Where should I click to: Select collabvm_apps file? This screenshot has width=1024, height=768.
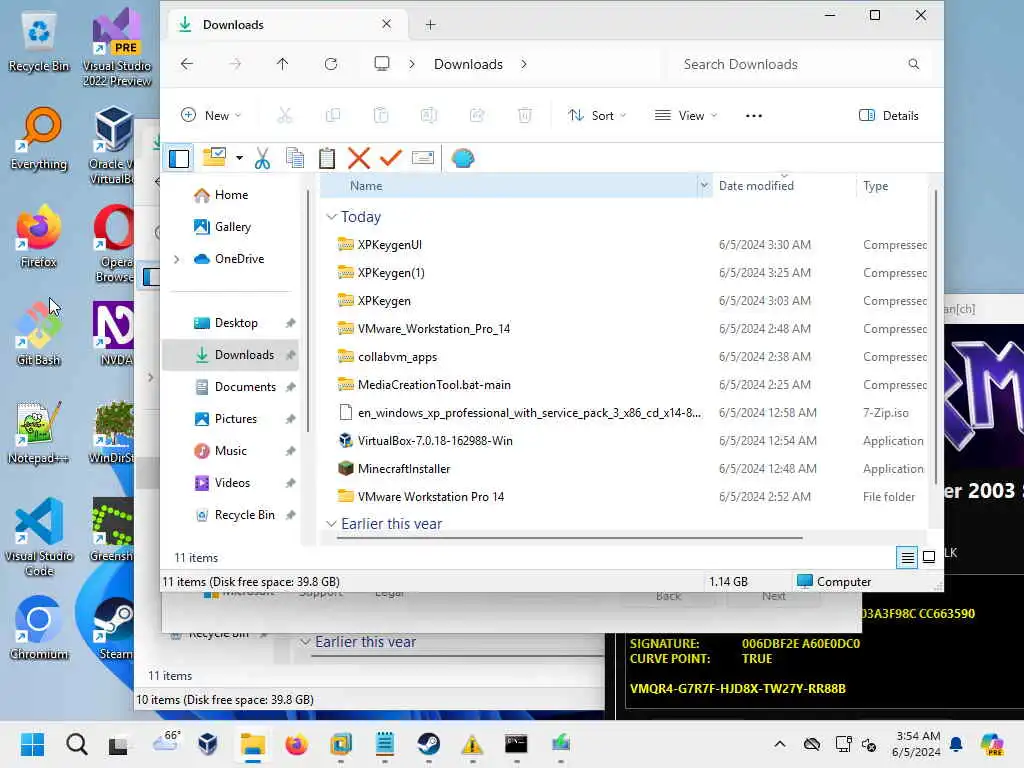click(x=397, y=357)
